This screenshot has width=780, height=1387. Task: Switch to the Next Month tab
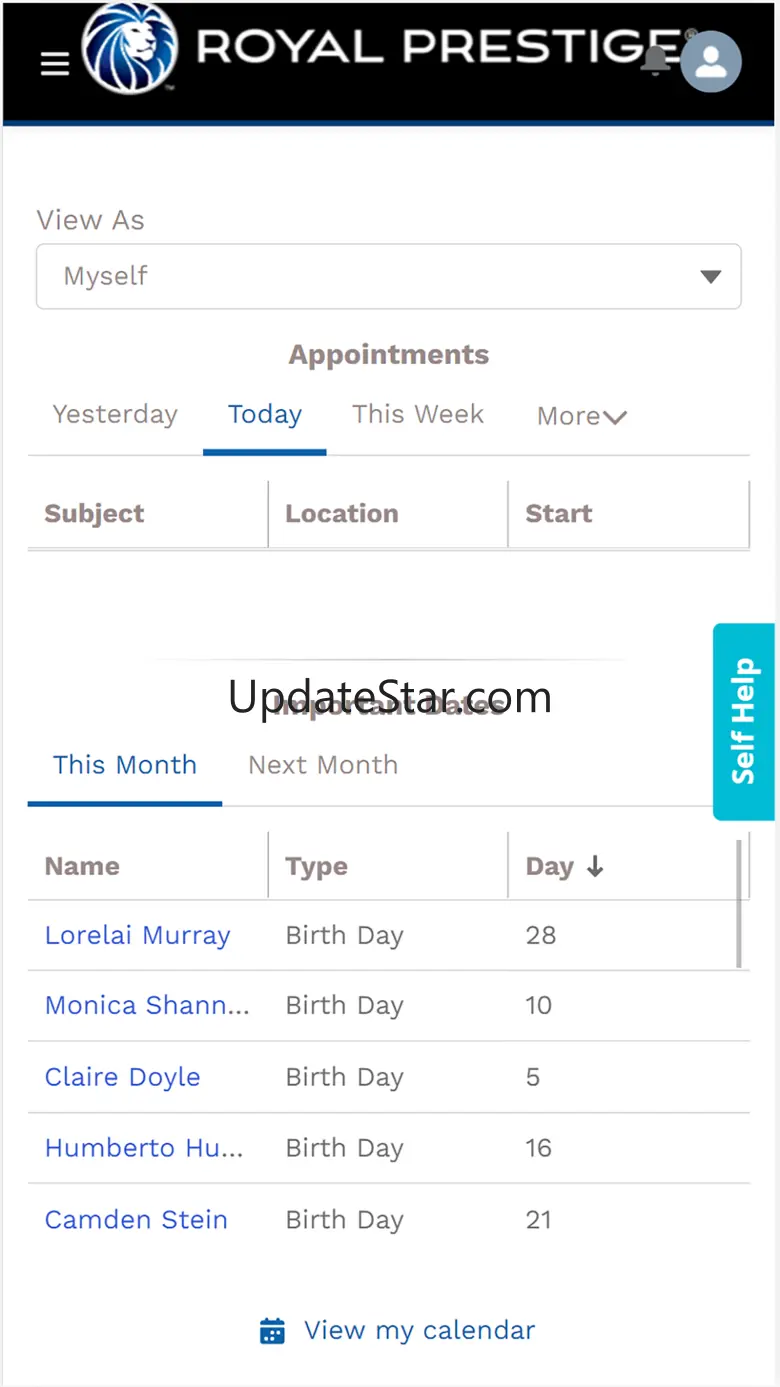[x=323, y=765]
